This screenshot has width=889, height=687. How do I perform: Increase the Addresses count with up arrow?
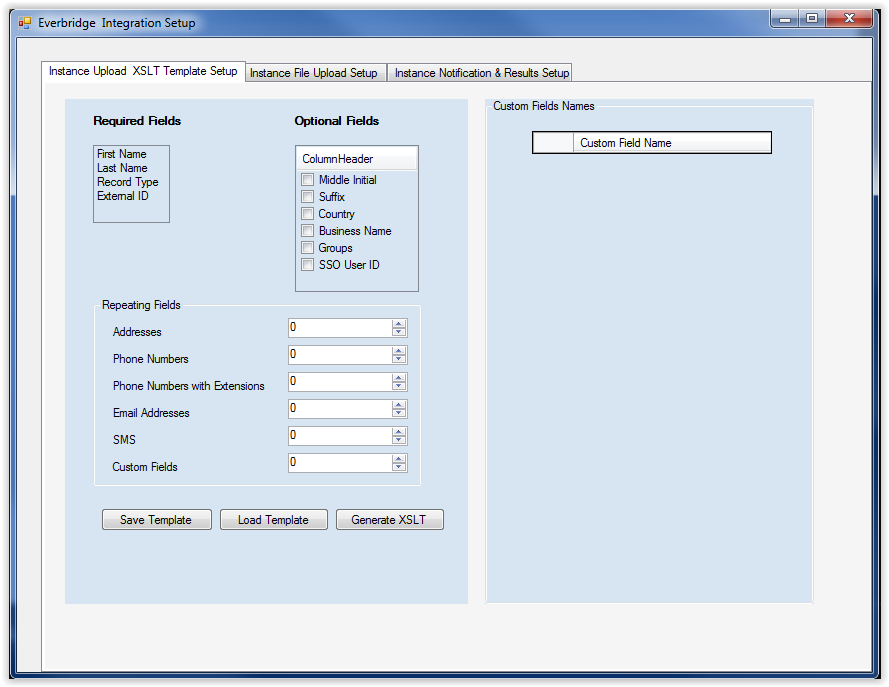(399, 324)
